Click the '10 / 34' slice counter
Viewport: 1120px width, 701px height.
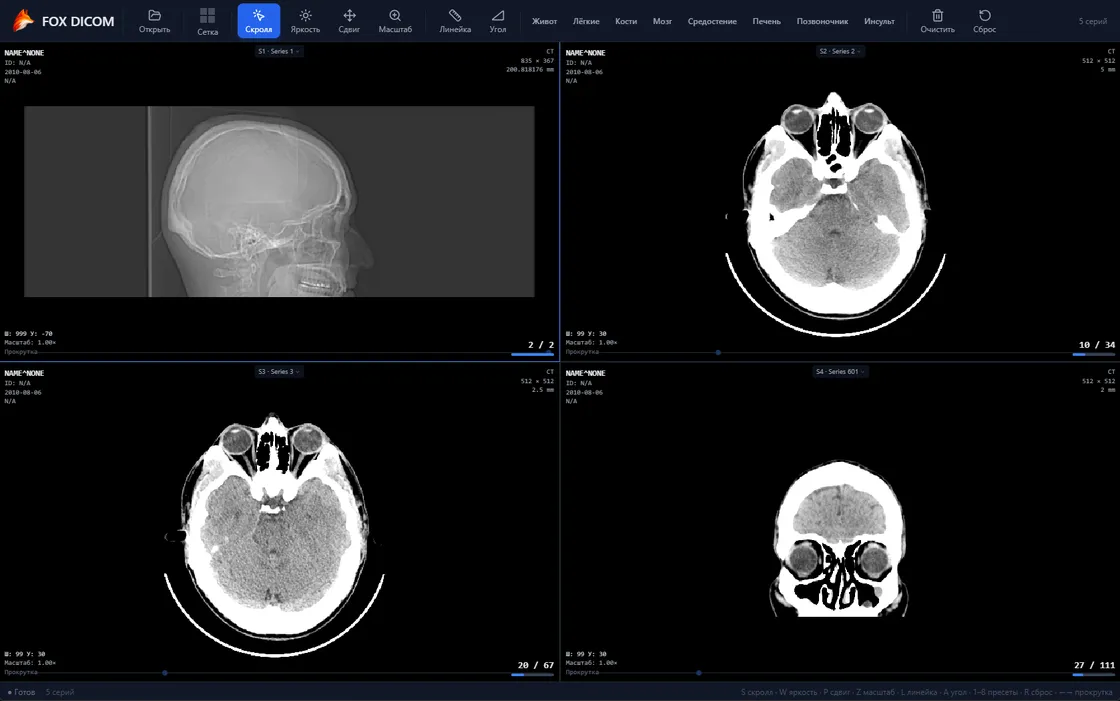[x=1096, y=344]
